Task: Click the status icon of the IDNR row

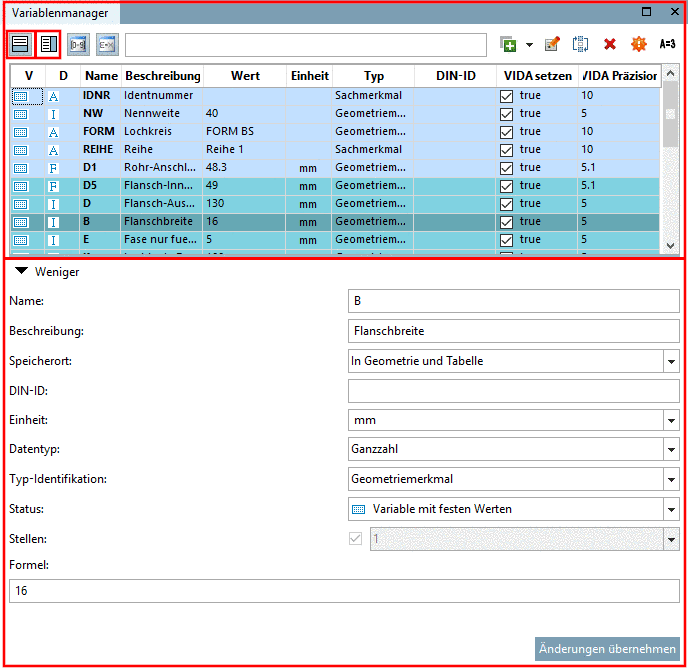Action: click(20, 96)
